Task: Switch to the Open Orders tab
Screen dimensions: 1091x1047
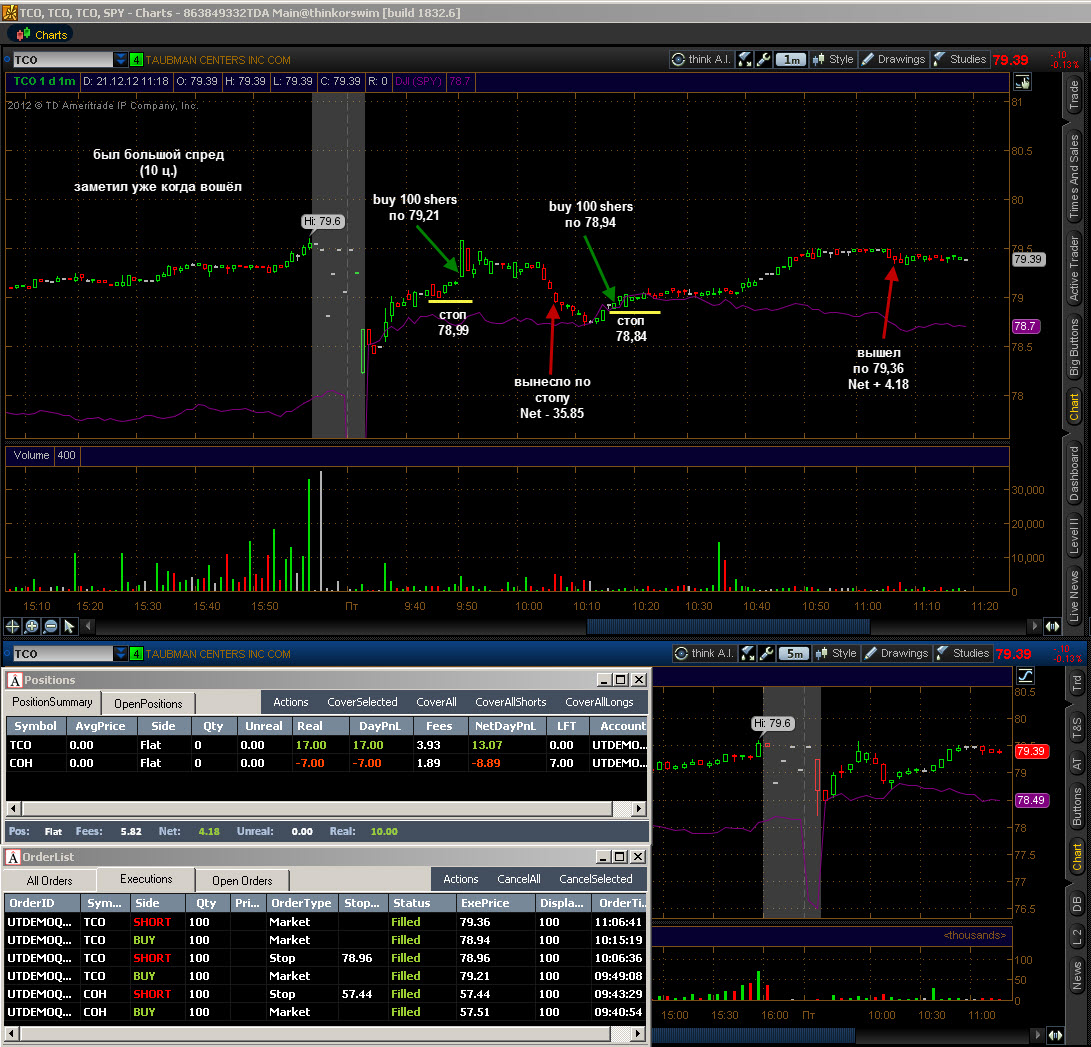Action: point(242,881)
